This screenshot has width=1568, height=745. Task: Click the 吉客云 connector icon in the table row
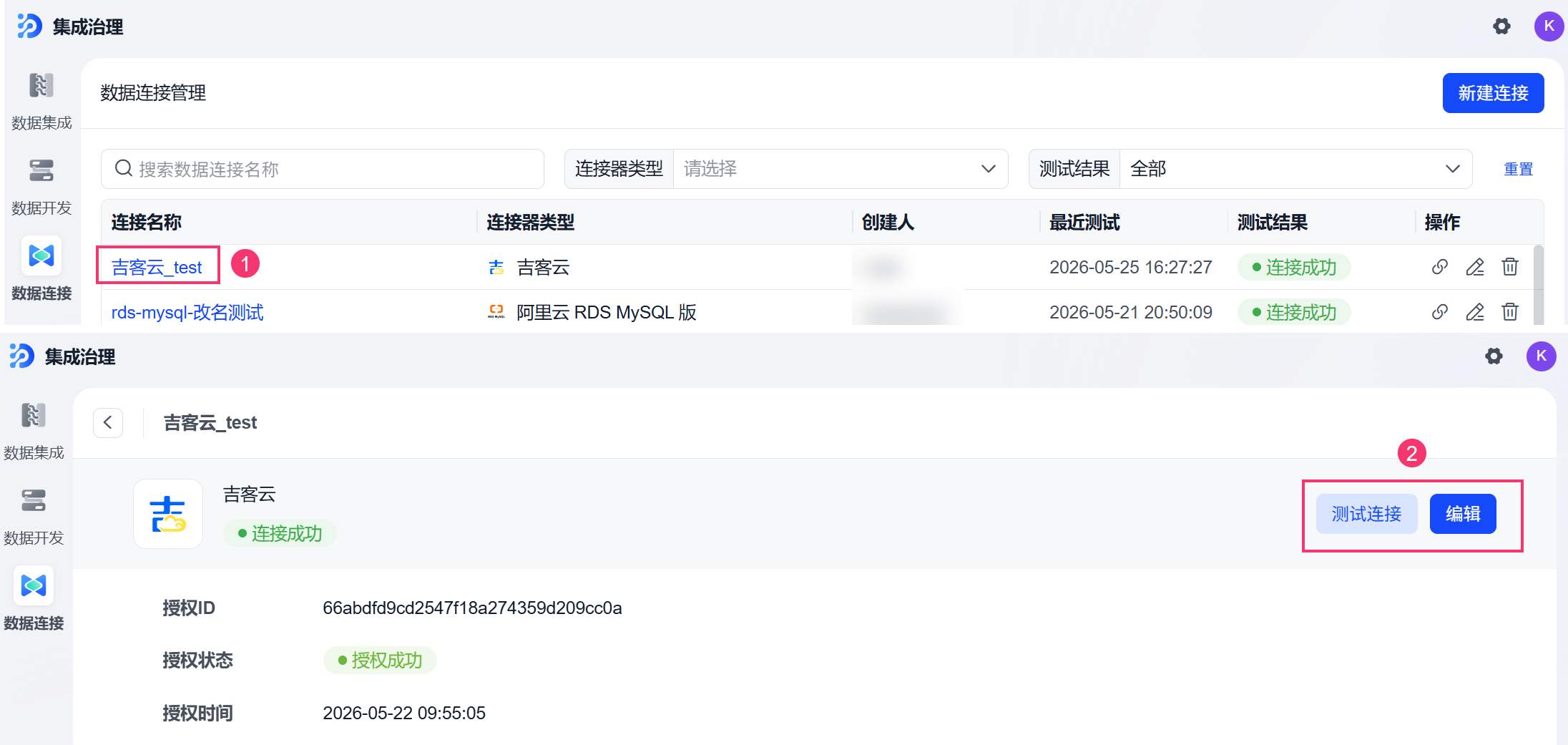(x=496, y=268)
